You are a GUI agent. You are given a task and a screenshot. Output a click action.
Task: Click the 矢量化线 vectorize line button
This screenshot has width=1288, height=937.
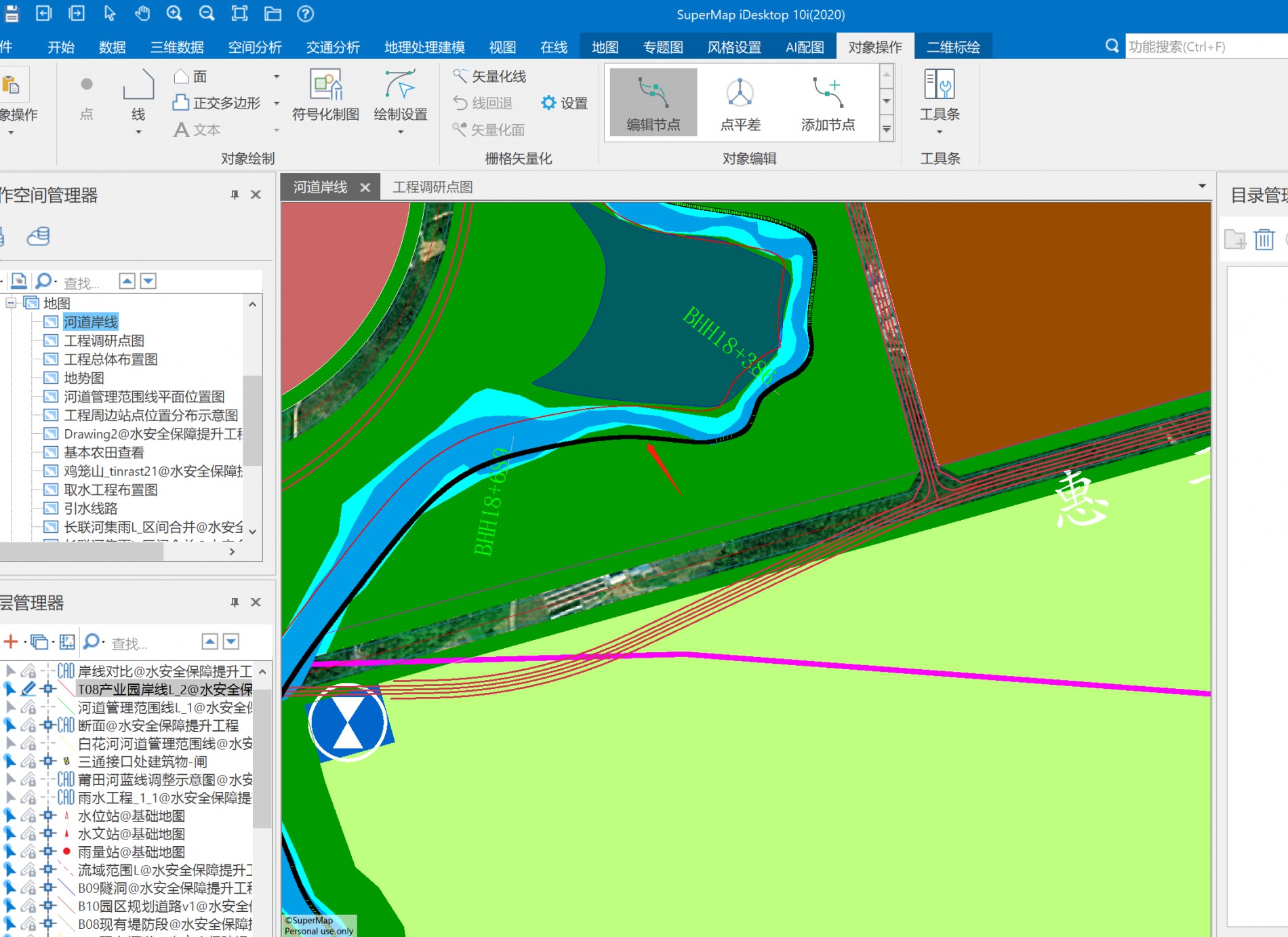pos(489,77)
